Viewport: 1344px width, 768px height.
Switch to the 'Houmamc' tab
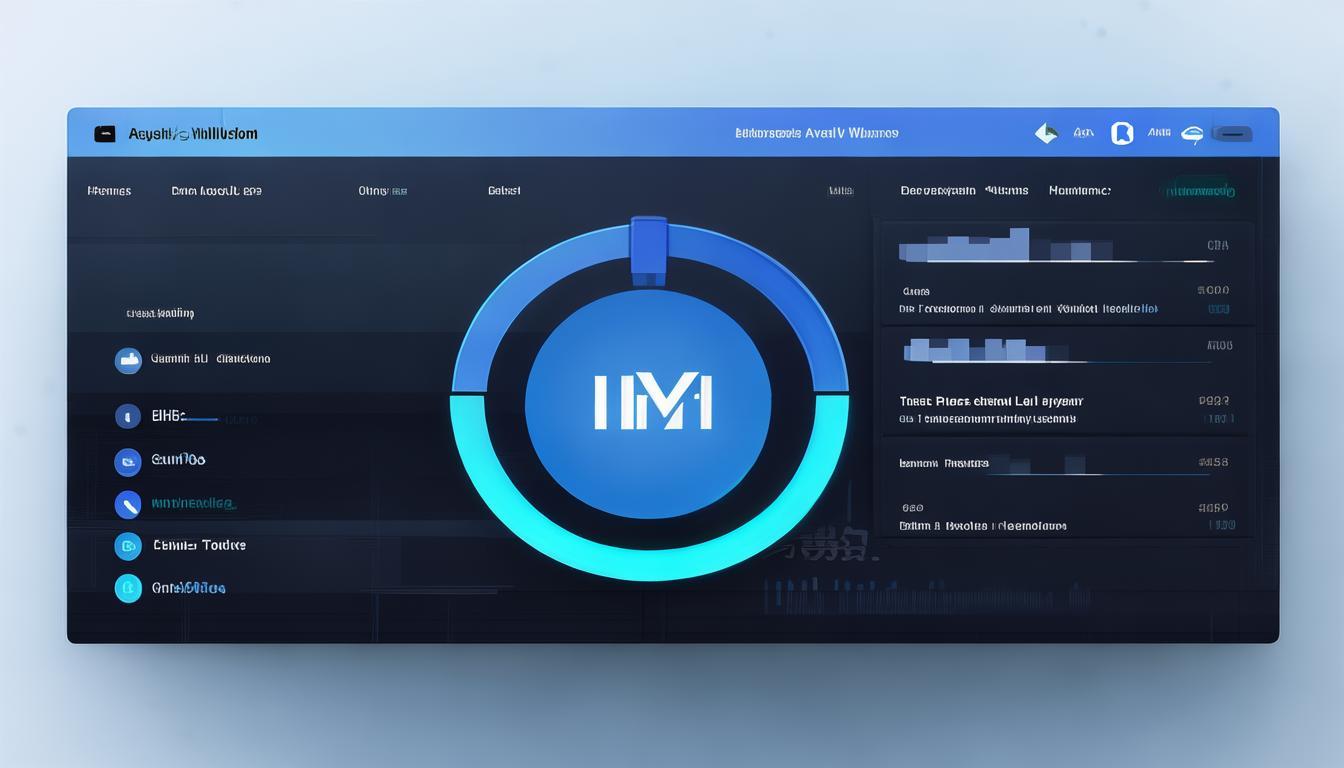(x=1079, y=190)
